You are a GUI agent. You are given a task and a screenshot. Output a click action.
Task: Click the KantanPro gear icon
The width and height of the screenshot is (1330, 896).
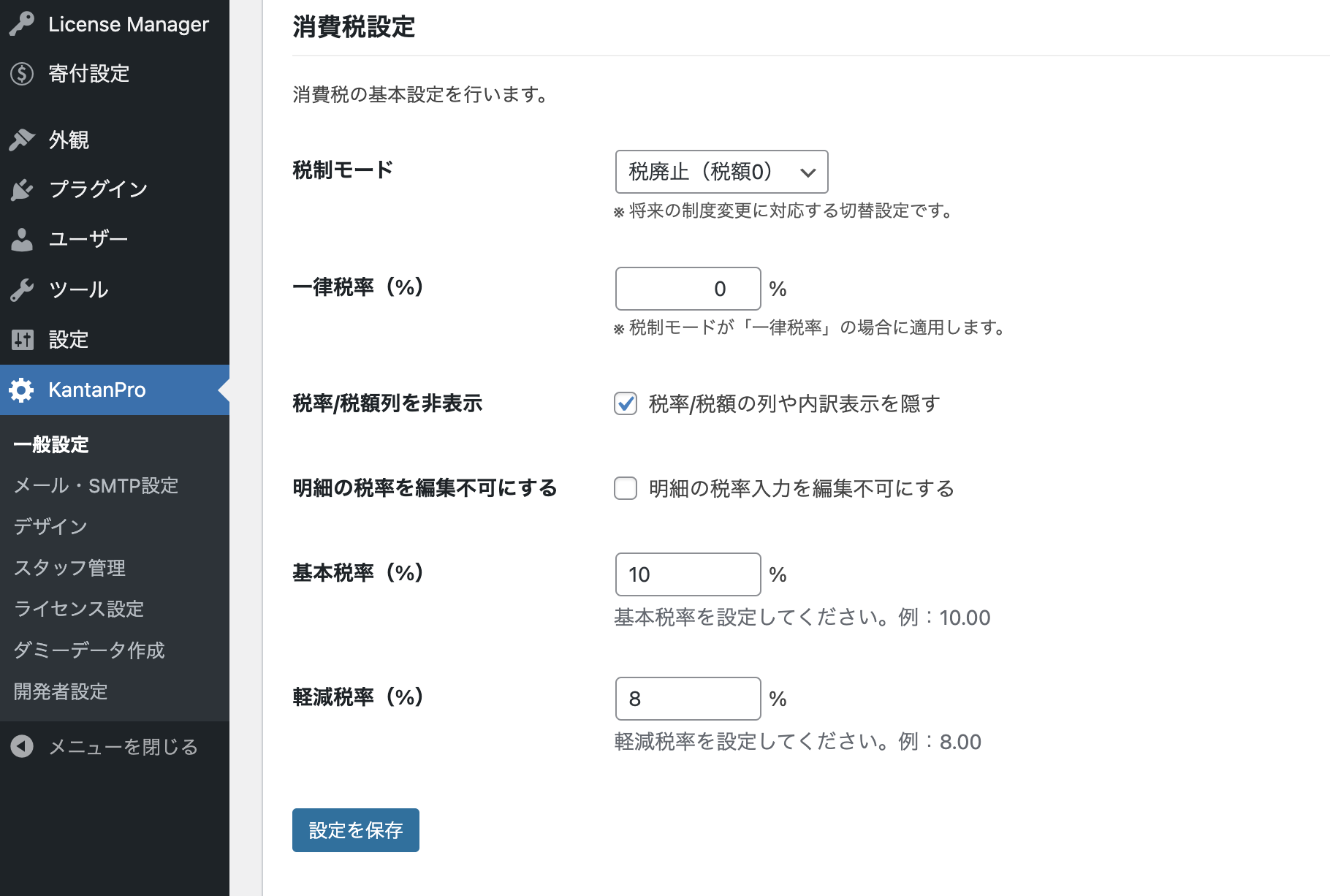click(22, 390)
